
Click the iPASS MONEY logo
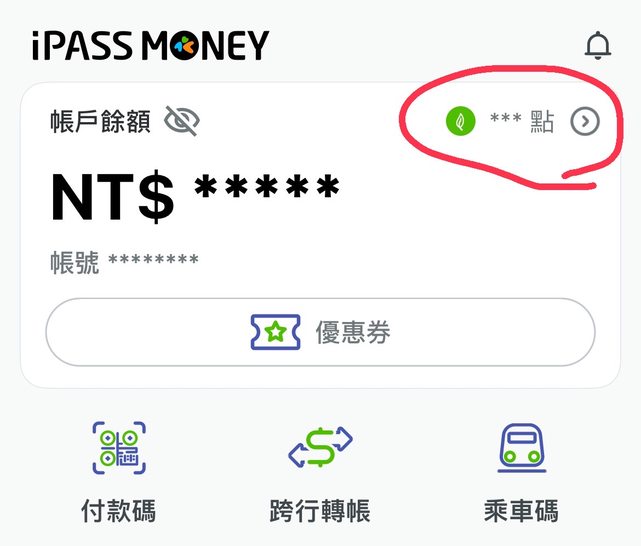click(x=150, y=45)
